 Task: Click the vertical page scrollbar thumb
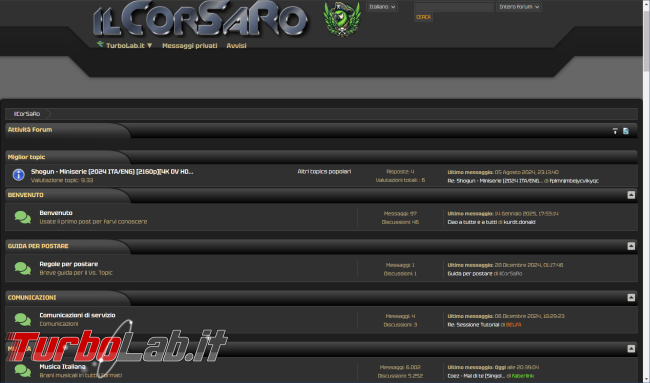[x=646, y=37]
